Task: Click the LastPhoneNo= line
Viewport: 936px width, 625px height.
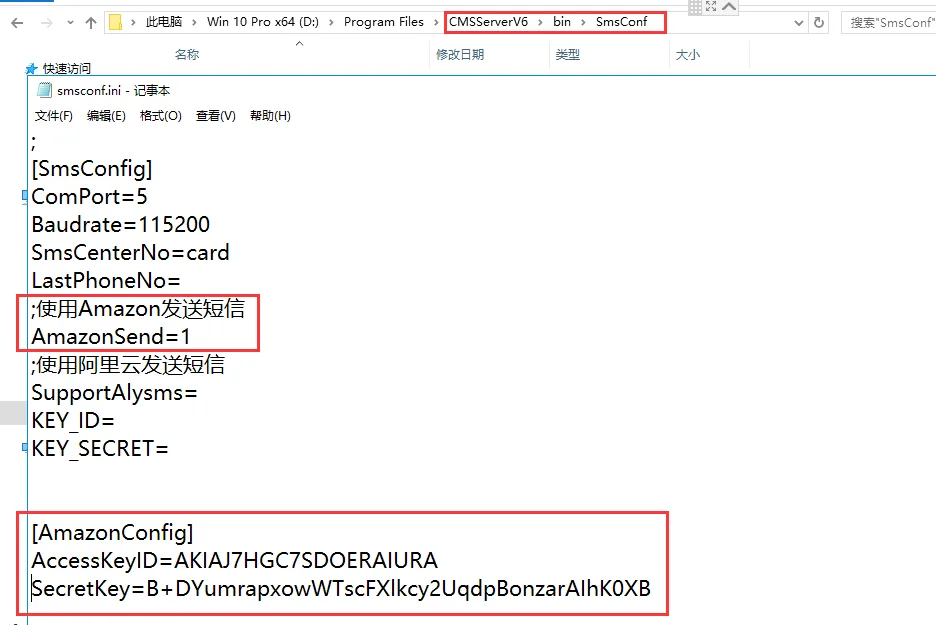Action: pos(106,281)
